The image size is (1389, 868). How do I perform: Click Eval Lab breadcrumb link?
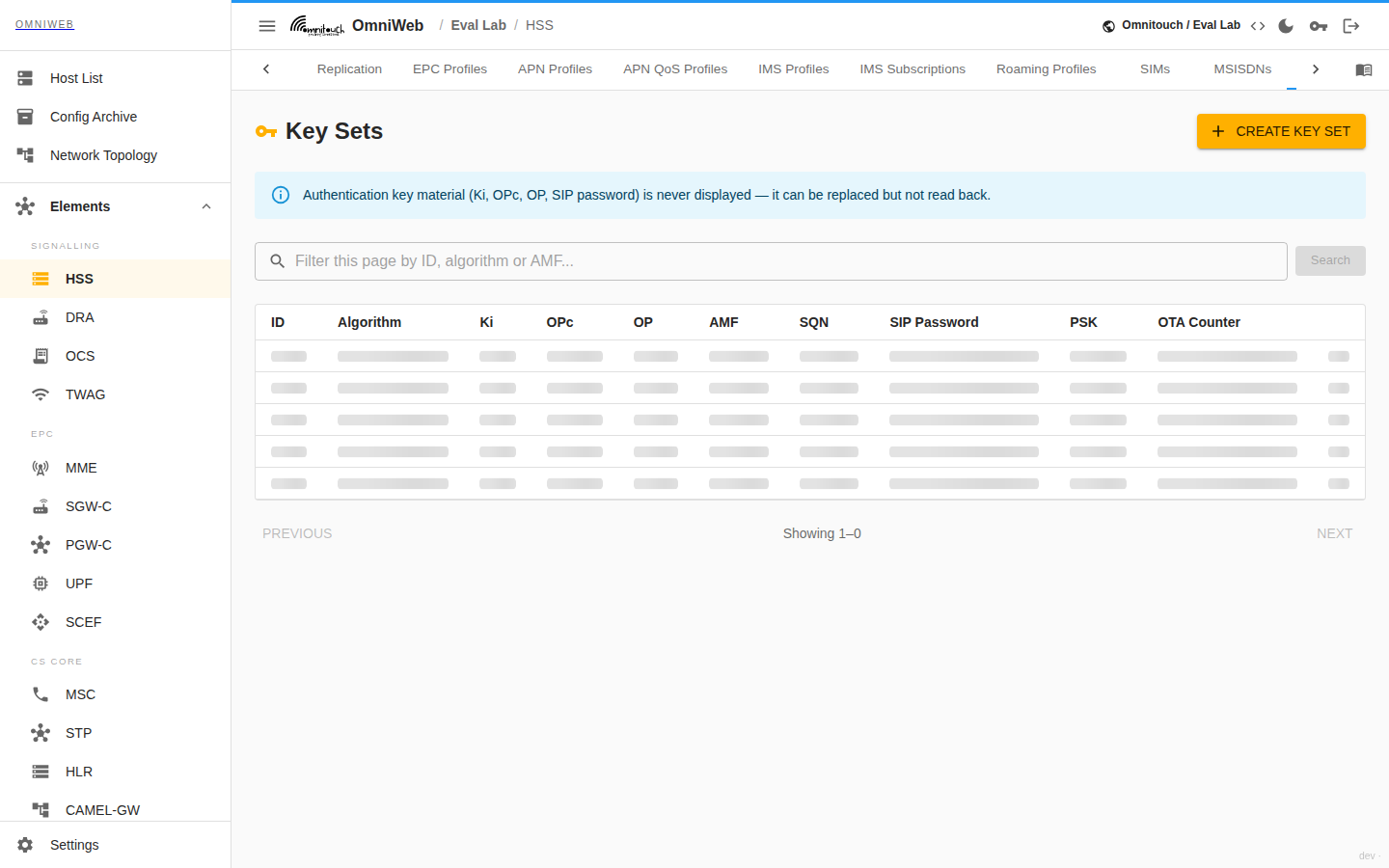coord(478,25)
